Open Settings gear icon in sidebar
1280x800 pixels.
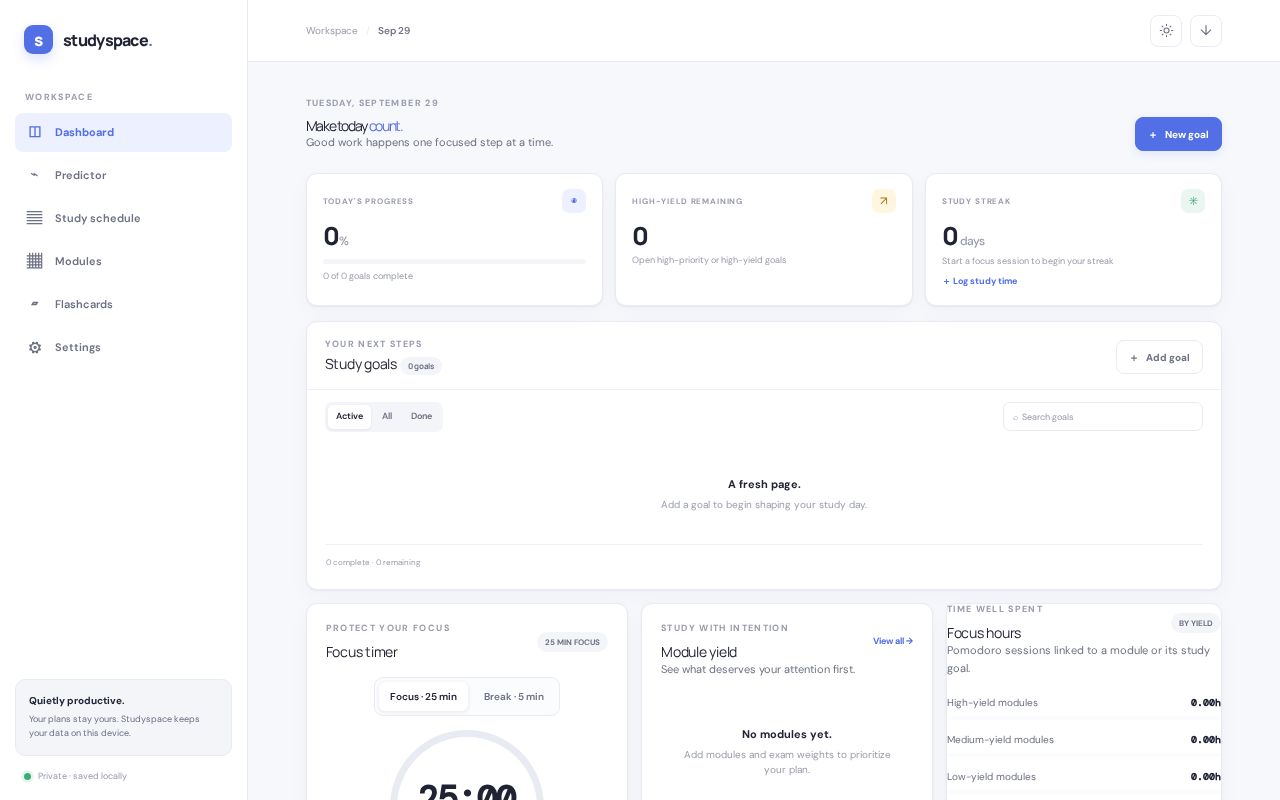(35, 347)
